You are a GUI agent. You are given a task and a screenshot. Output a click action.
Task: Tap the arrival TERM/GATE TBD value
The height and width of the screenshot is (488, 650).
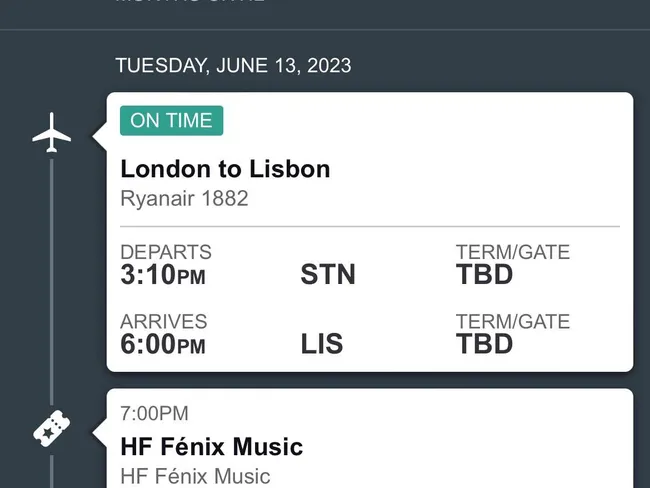click(x=484, y=344)
